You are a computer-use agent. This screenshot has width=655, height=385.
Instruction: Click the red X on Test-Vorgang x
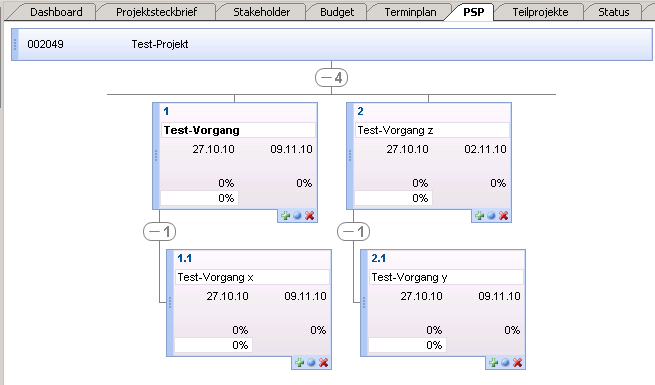(323, 362)
